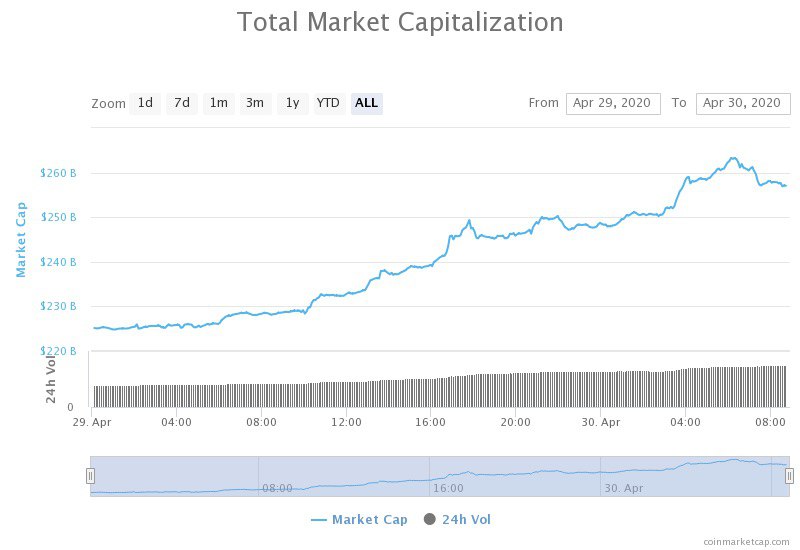This screenshot has width=800, height=550.
Task: Toggle the Market Cap legend series
Action: [x=369, y=519]
